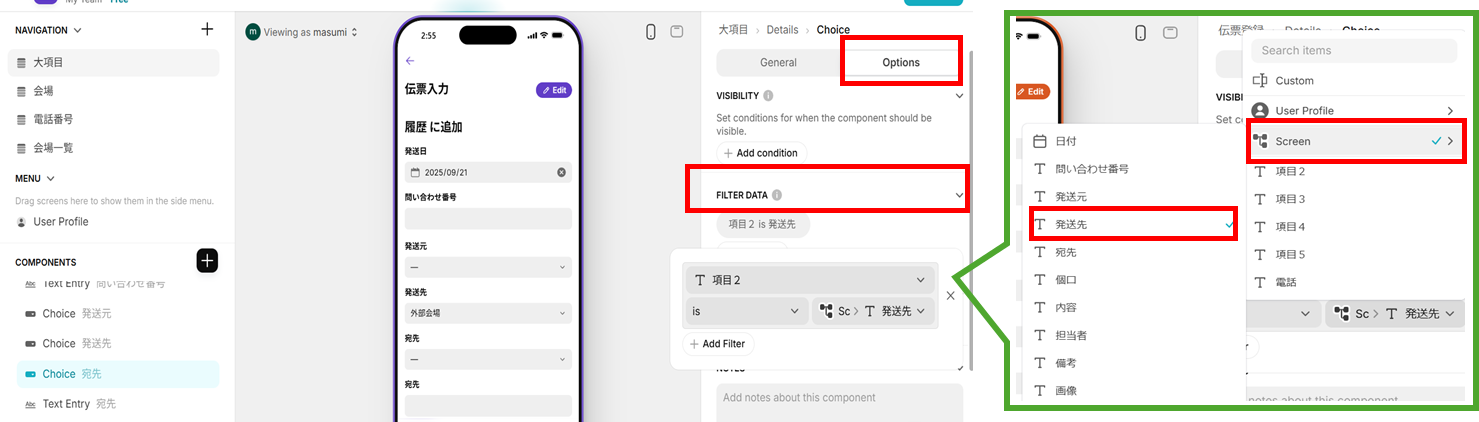Image resolution: width=1479 pixels, height=422 pixels.
Task: Click the text icon beside 画像 in the list
Action: point(1040,390)
